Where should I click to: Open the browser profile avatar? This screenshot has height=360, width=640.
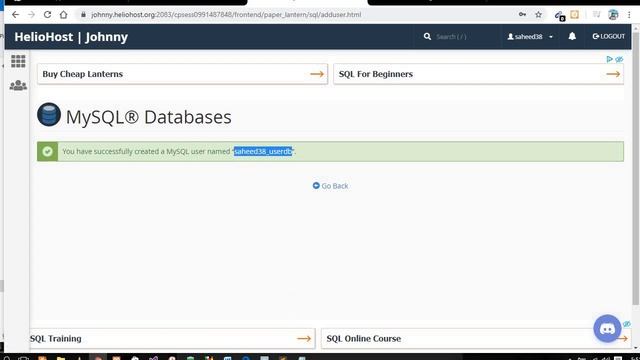613,15
